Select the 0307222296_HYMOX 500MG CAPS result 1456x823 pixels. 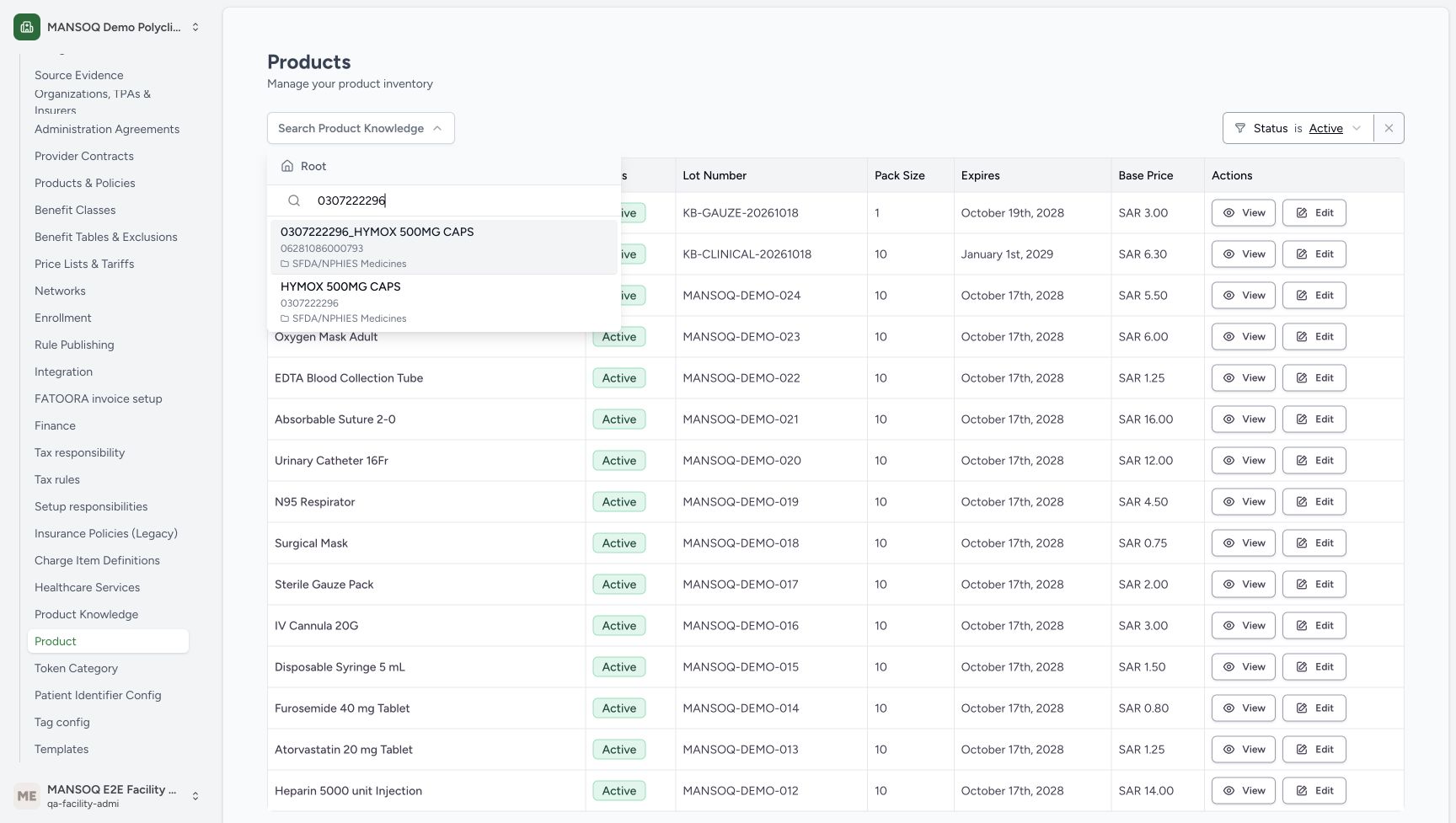coord(444,247)
